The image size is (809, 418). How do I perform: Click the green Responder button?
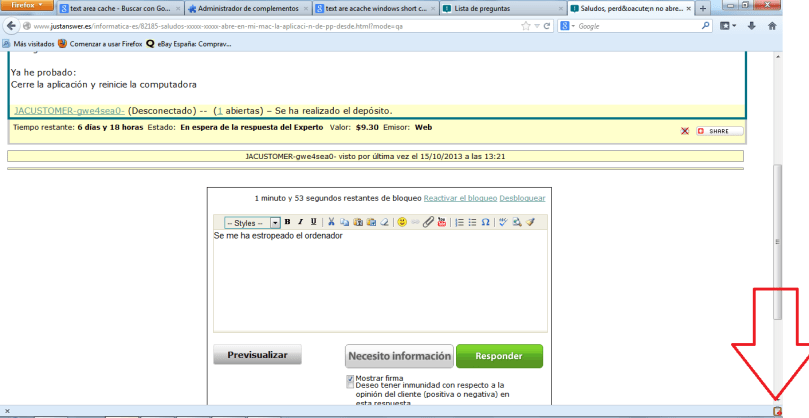pos(499,355)
